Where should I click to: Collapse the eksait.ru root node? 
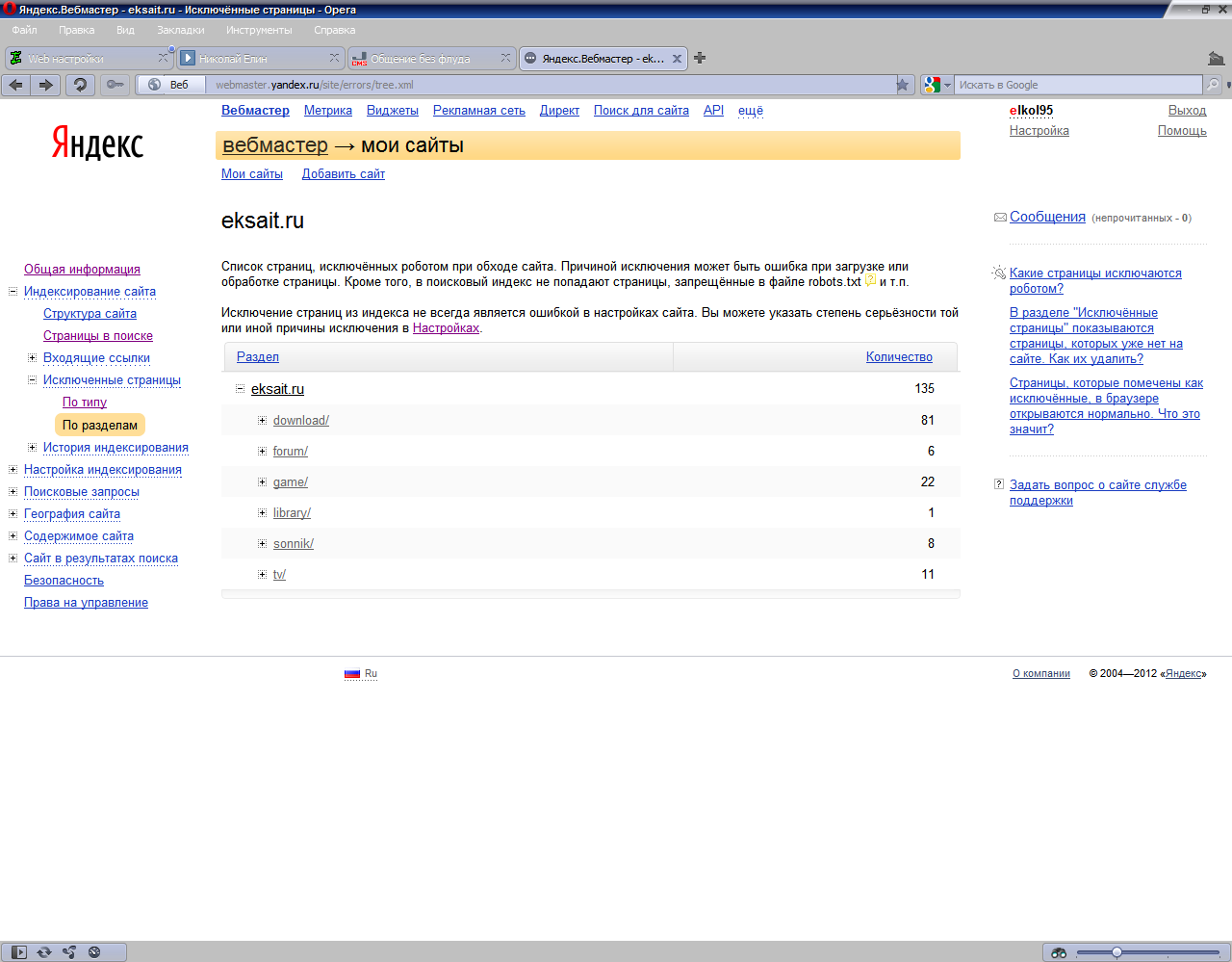click(x=241, y=389)
